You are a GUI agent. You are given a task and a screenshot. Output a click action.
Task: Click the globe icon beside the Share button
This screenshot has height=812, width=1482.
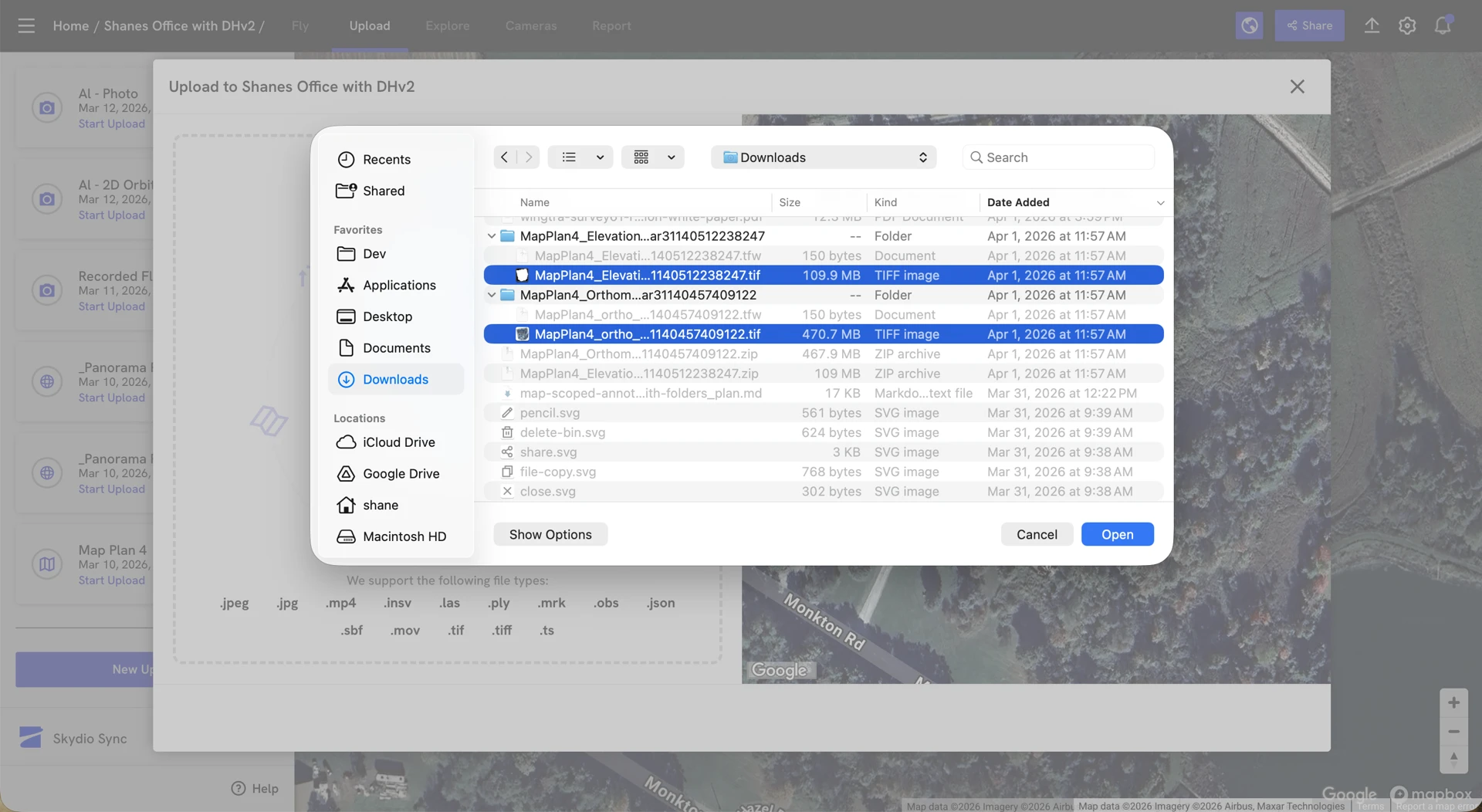click(1250, 25)
